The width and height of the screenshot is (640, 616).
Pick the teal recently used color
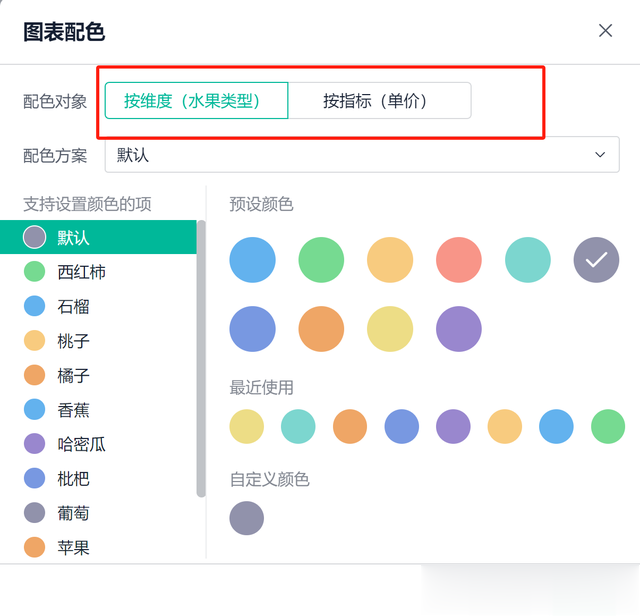pyautogui.click(x=298, y=426)
